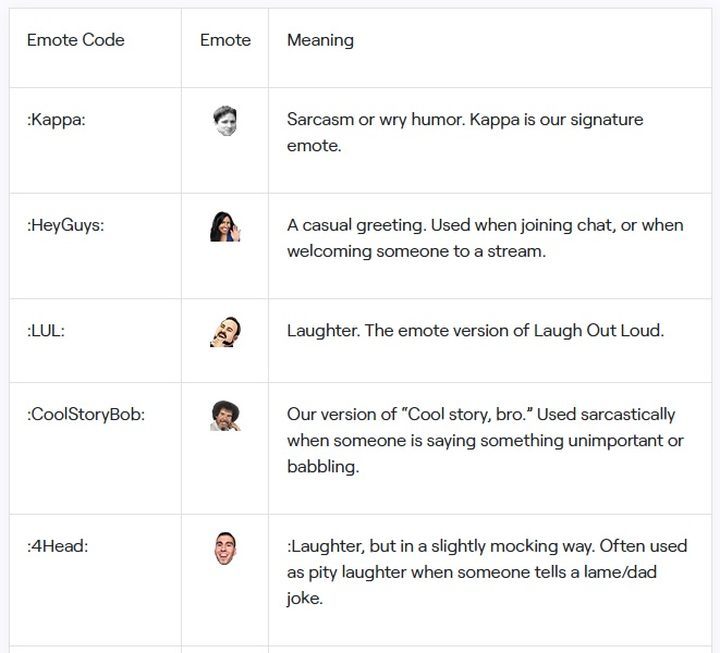The width and height of the screenshot is (720, 653).
Task: Click the "Emote Code" column header
Action: (x=76, y=41)
